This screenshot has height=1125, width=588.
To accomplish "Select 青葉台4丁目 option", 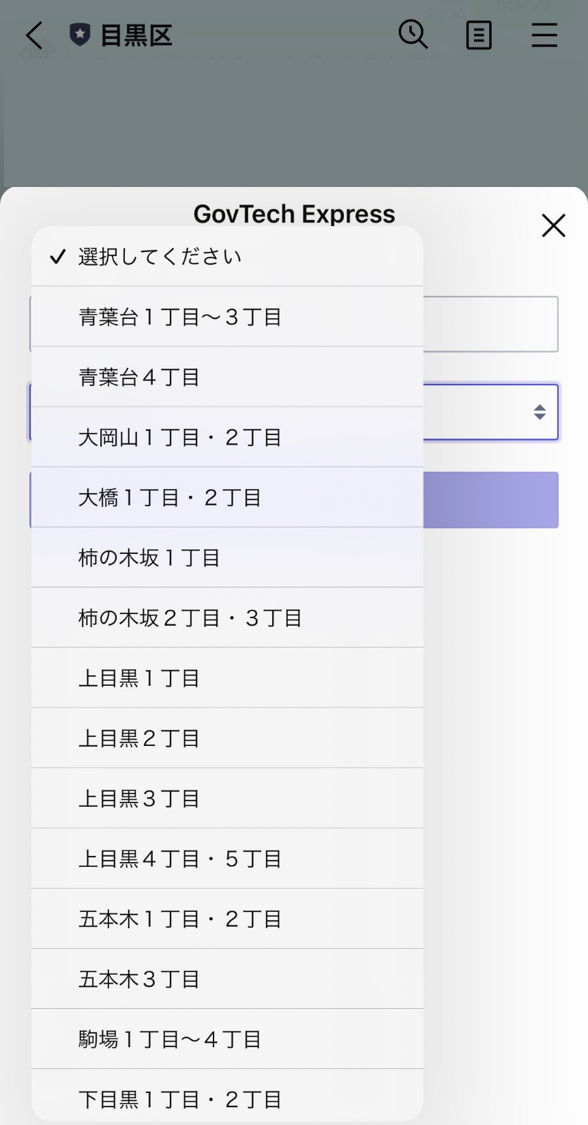I will pos(227,377).
